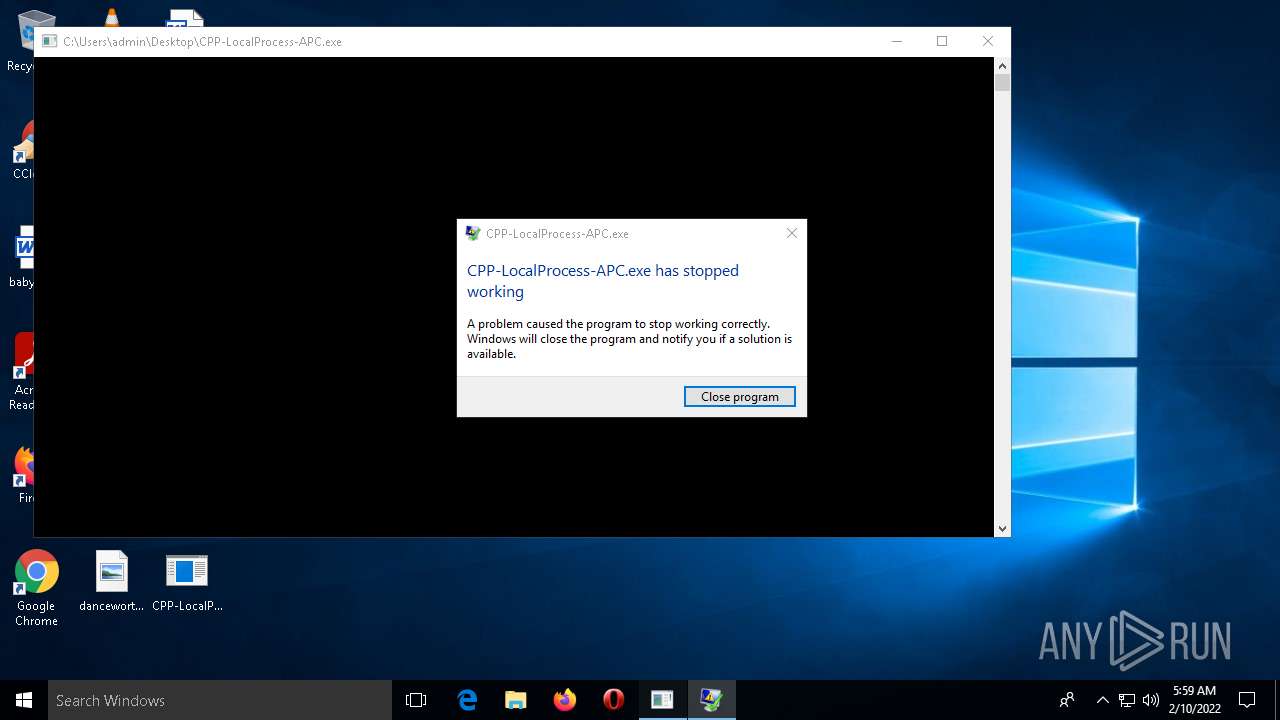Select the Word document desktop icon
1280x720 pixels.
[x=22, y=257]
